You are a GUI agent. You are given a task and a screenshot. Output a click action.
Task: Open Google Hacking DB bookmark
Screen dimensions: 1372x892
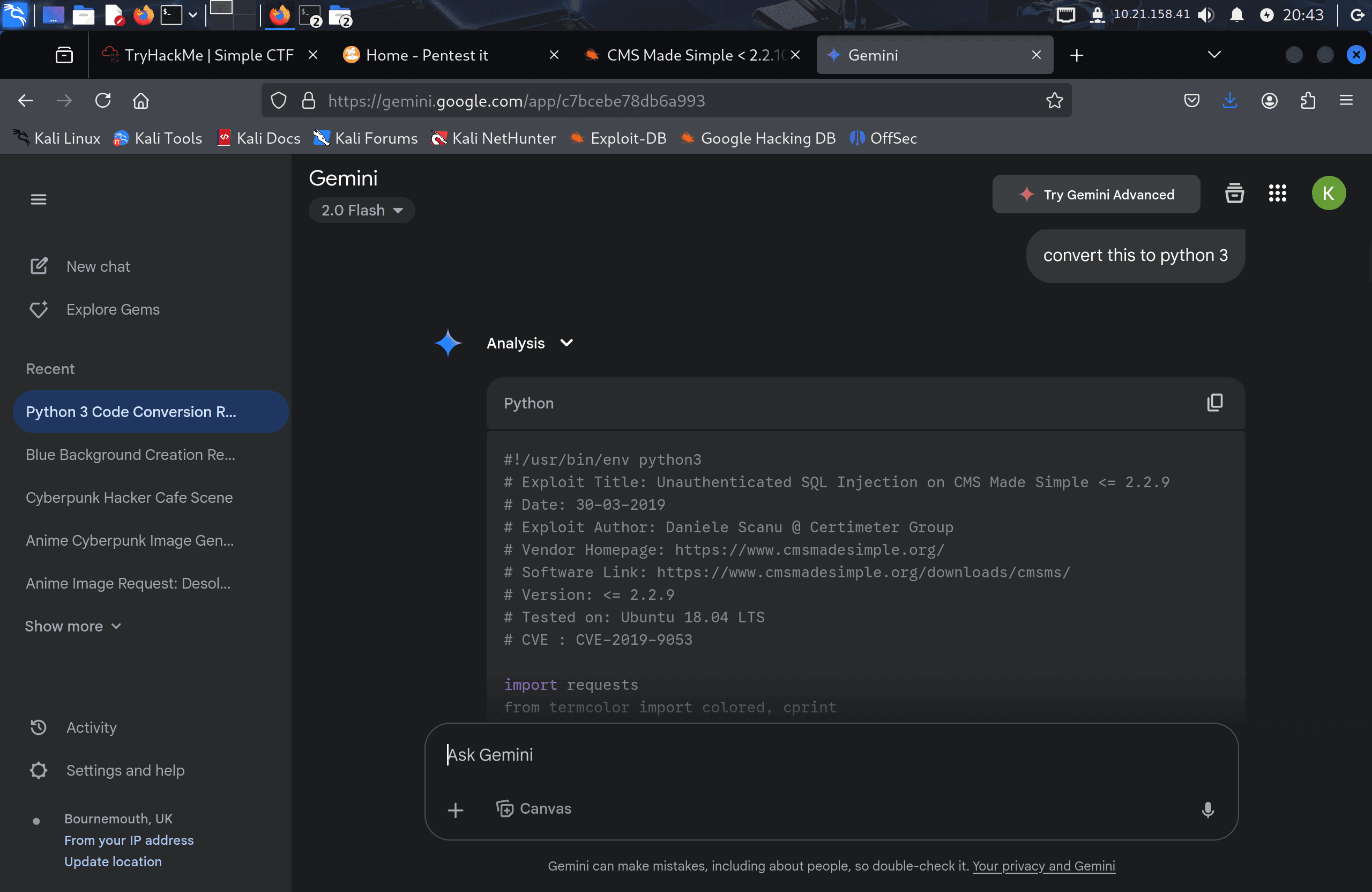757,138
